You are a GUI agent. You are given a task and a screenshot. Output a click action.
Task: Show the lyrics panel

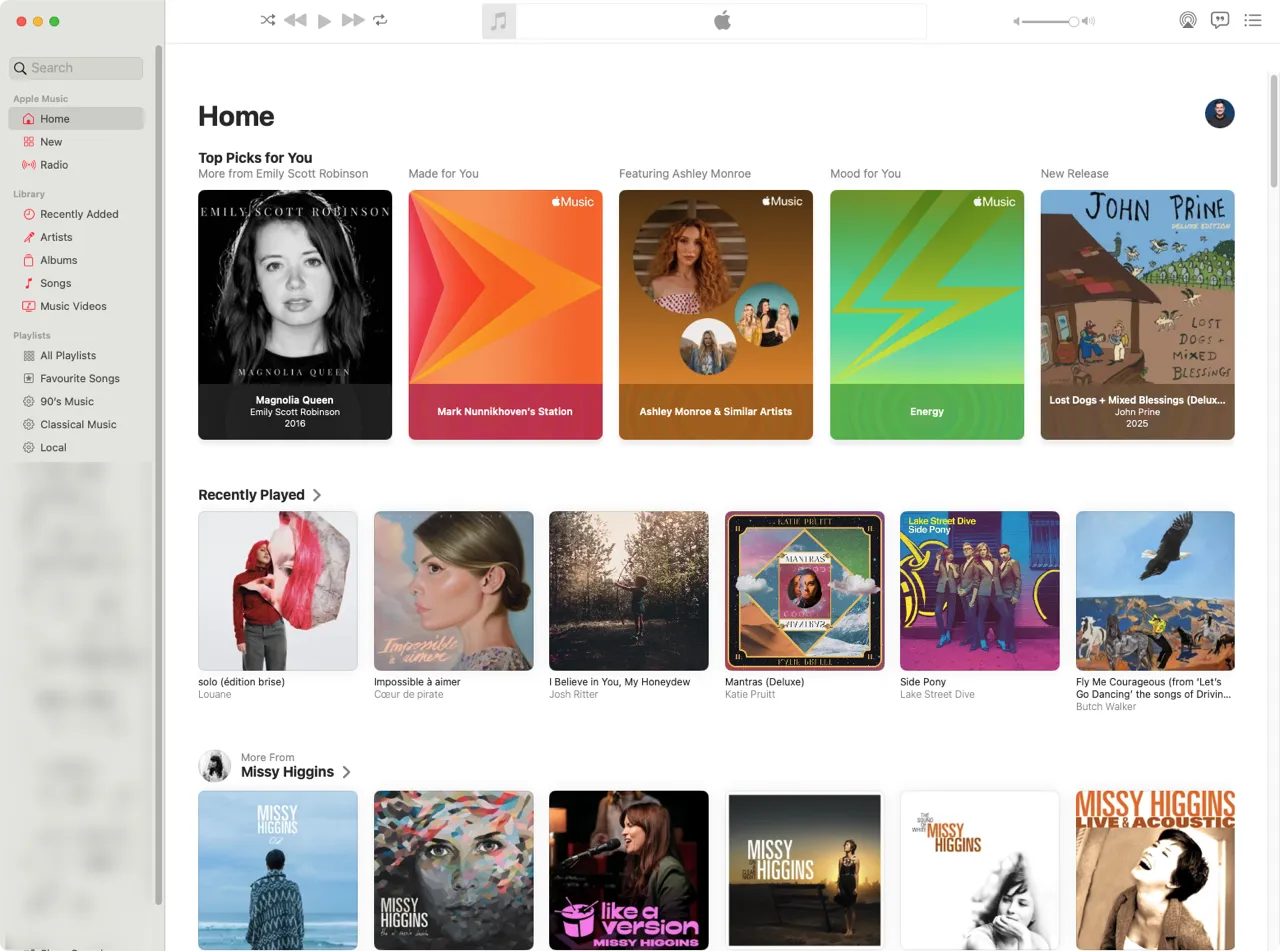click(1219, 20)
